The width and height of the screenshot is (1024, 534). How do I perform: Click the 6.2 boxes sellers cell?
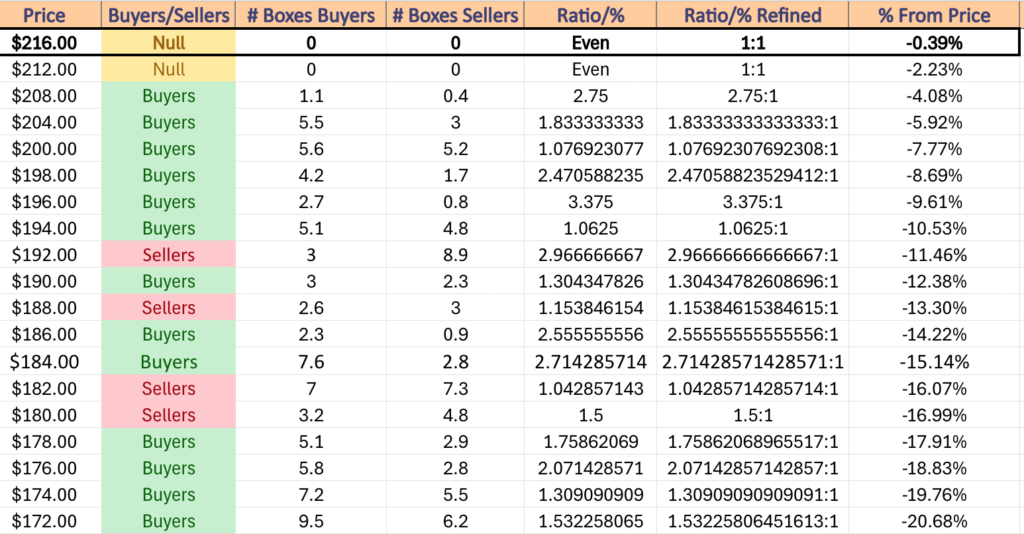pos(455,521)
